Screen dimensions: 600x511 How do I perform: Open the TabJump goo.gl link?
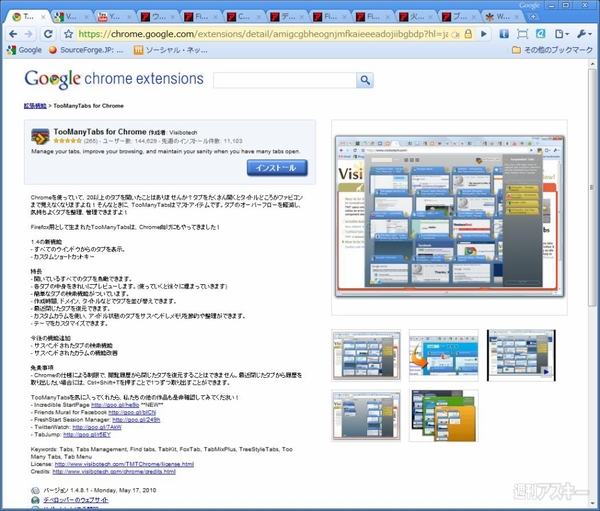coord(87,434)
